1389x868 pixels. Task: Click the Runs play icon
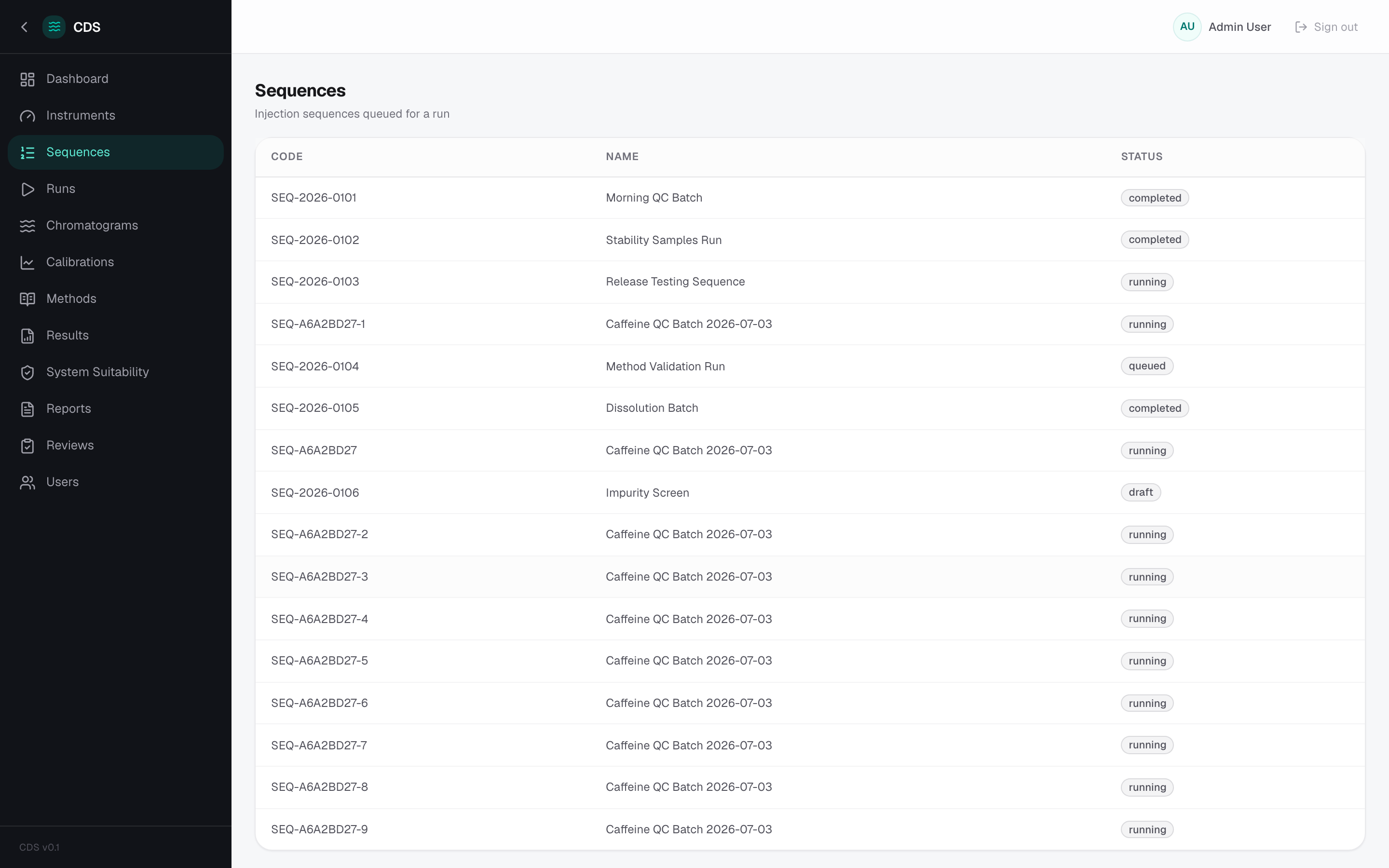pos(27,190)
